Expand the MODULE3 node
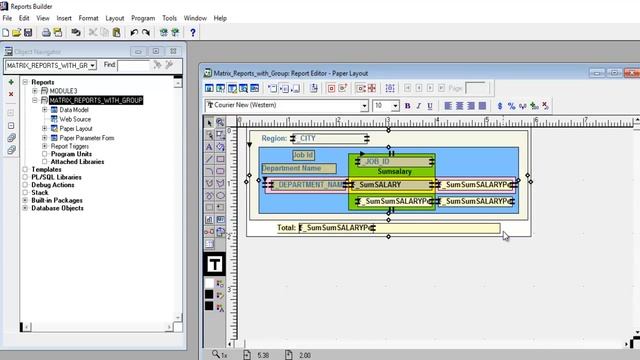The image size is (640, 360). [35, 91]
